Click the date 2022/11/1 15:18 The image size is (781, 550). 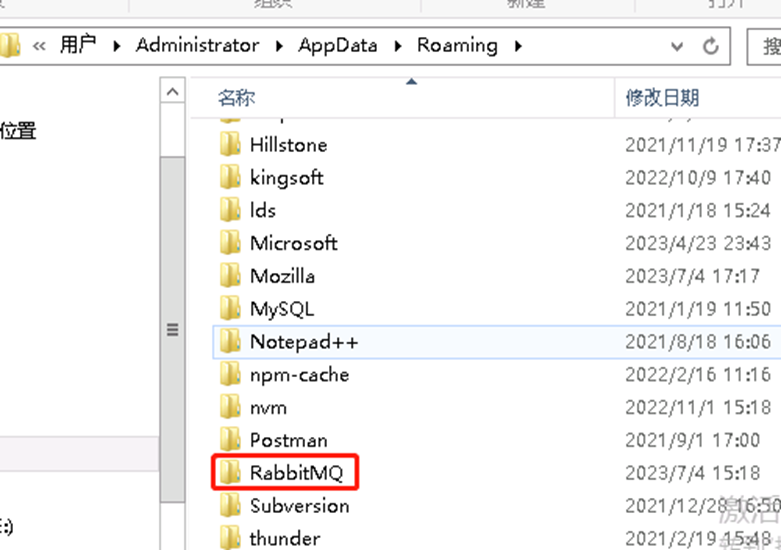[698, 408]
